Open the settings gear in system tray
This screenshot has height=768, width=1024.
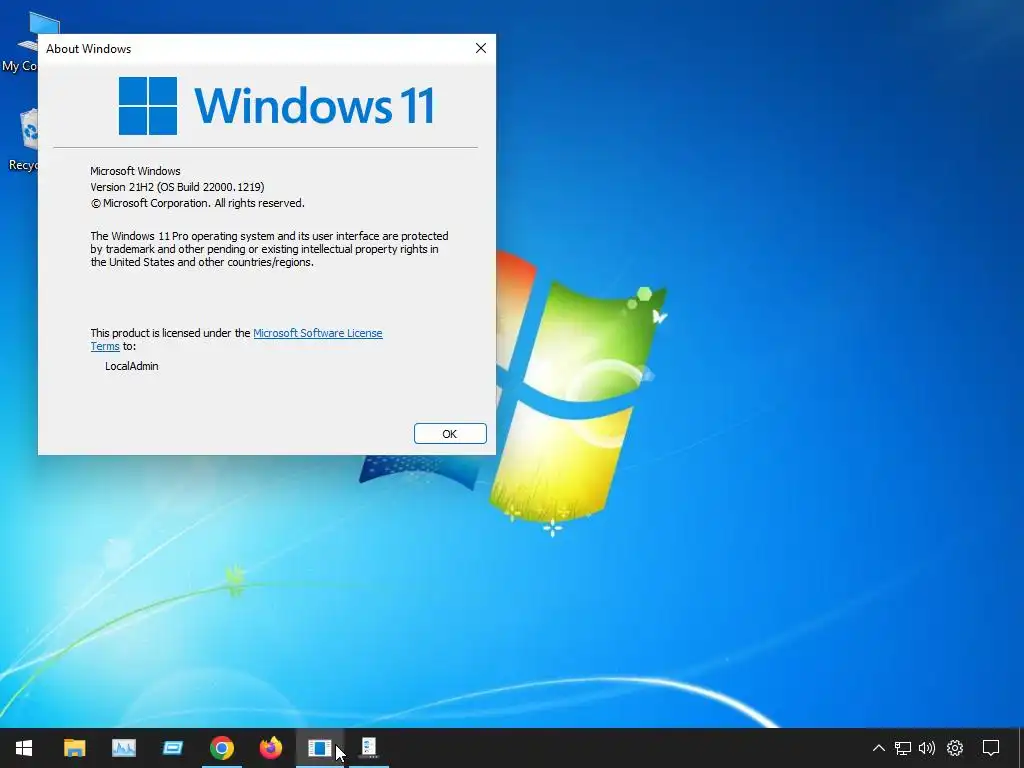[955, 748]
